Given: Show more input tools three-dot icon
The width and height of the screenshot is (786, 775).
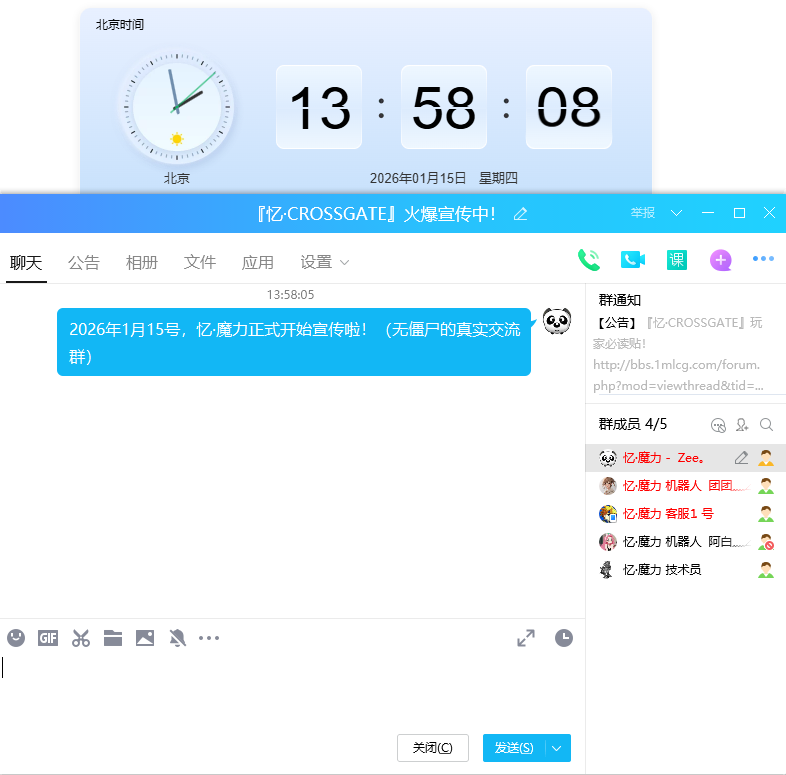Looking at the screenshot, I should 209,638.
